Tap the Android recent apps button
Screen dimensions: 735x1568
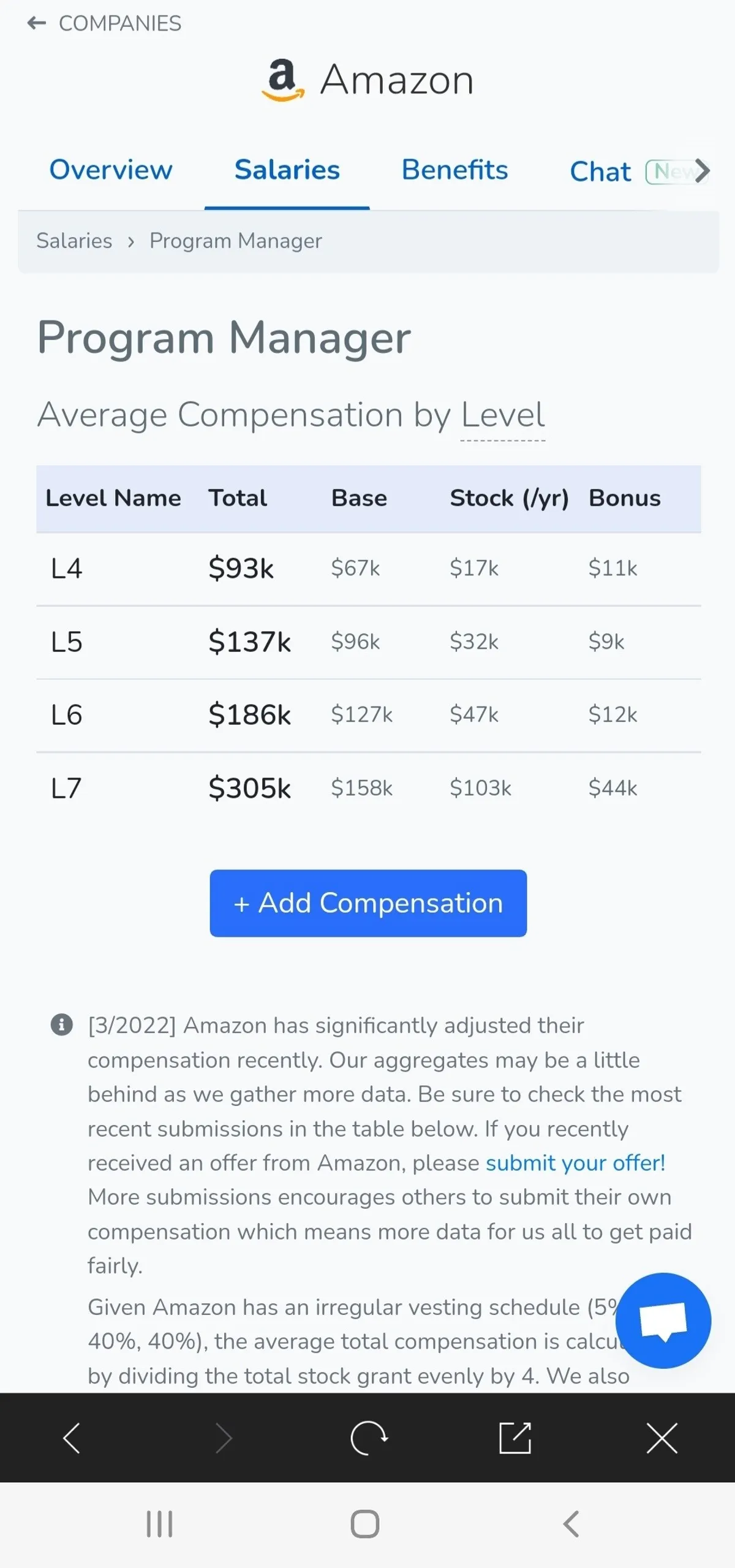[x=159, y=1524]
